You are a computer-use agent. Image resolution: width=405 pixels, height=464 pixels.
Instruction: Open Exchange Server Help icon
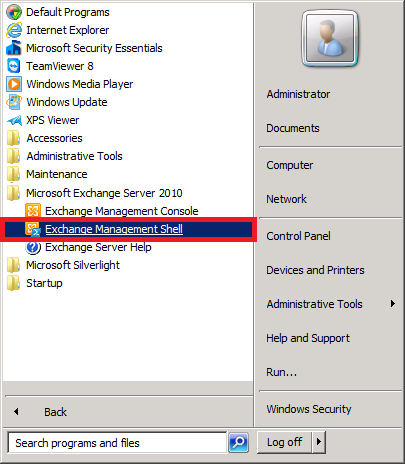click(x=33, y=247)
